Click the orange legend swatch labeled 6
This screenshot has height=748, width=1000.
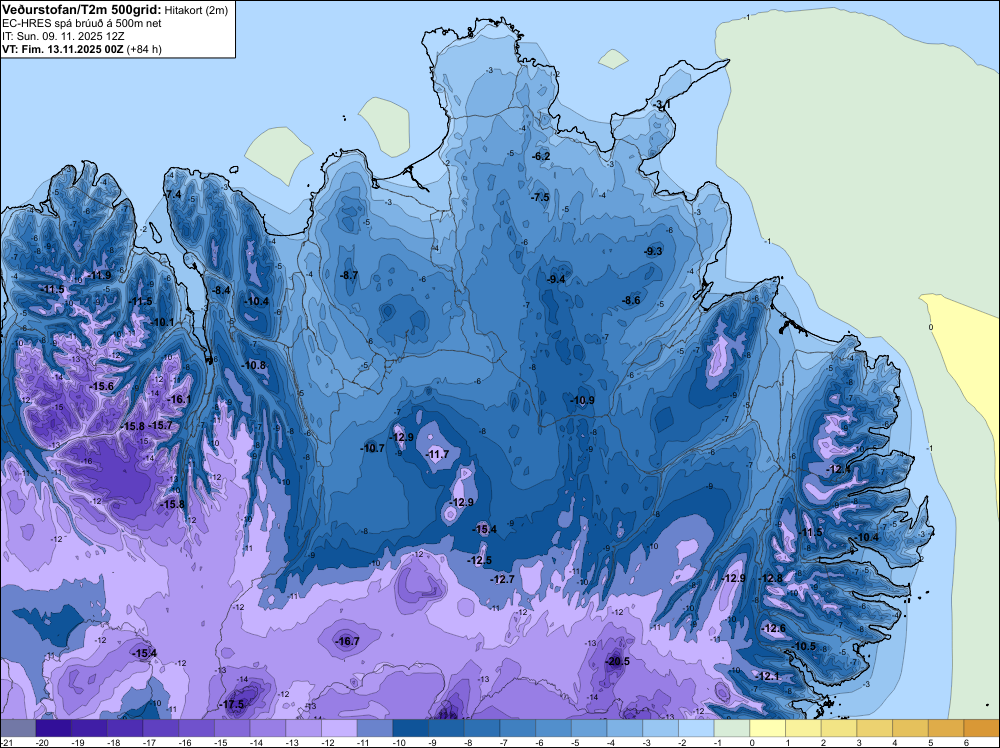[982, 728]
